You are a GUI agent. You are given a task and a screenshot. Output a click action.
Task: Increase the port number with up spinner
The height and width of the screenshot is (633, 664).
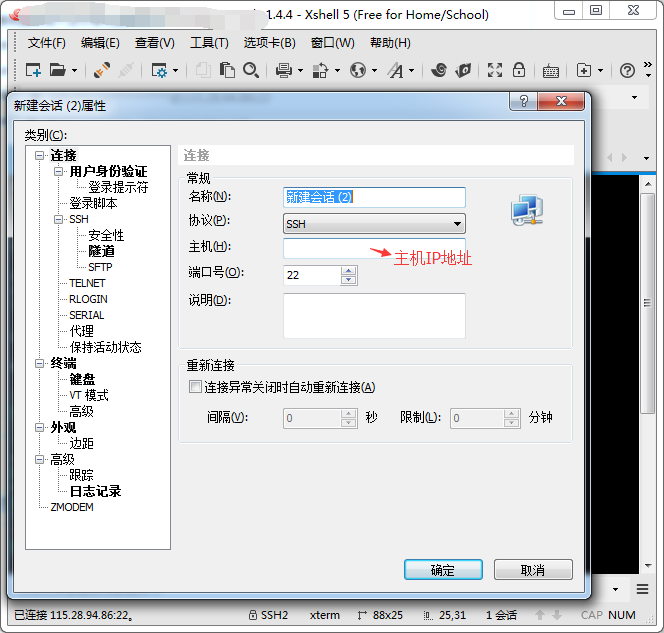point(349,271)
